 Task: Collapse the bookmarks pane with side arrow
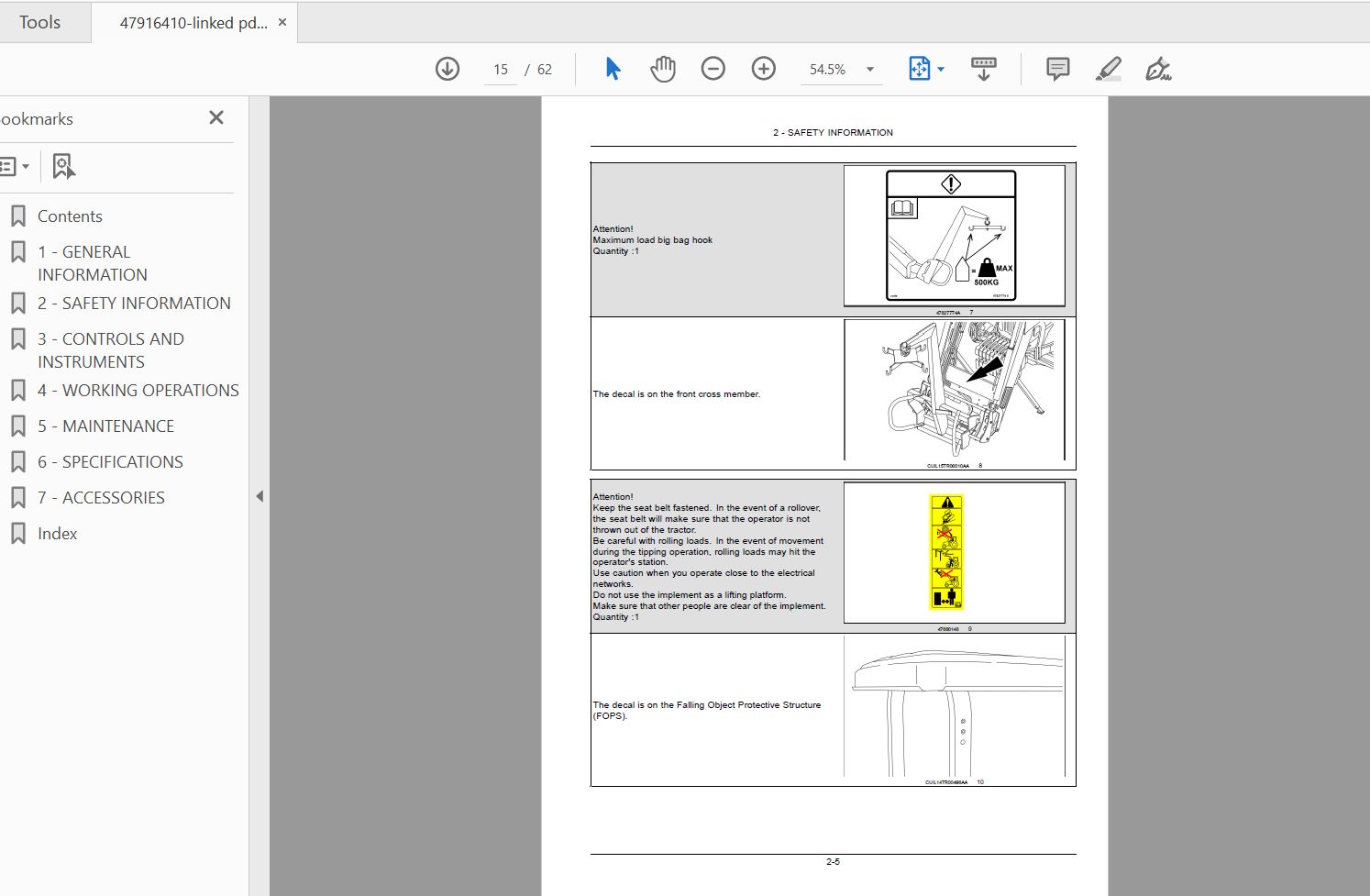pyautogui.click(x=260, y=496)
